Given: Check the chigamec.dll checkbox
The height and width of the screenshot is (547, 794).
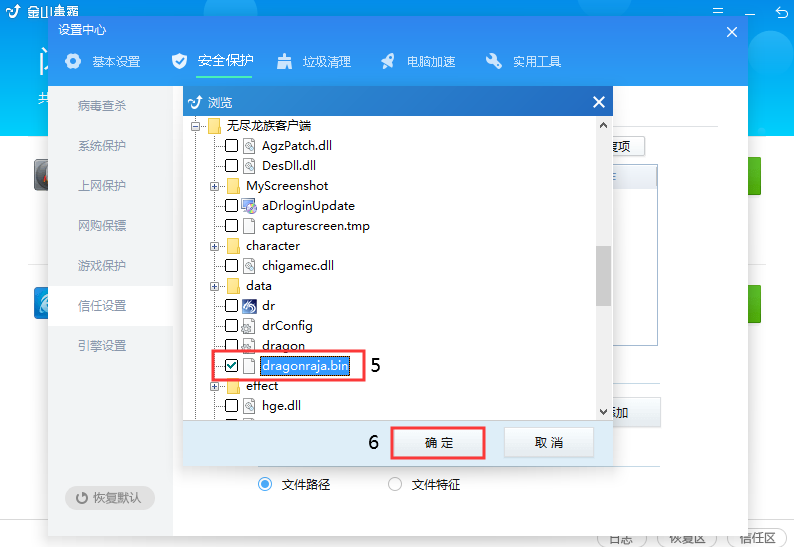Looking at the screenshot, I should click(231, 265).
